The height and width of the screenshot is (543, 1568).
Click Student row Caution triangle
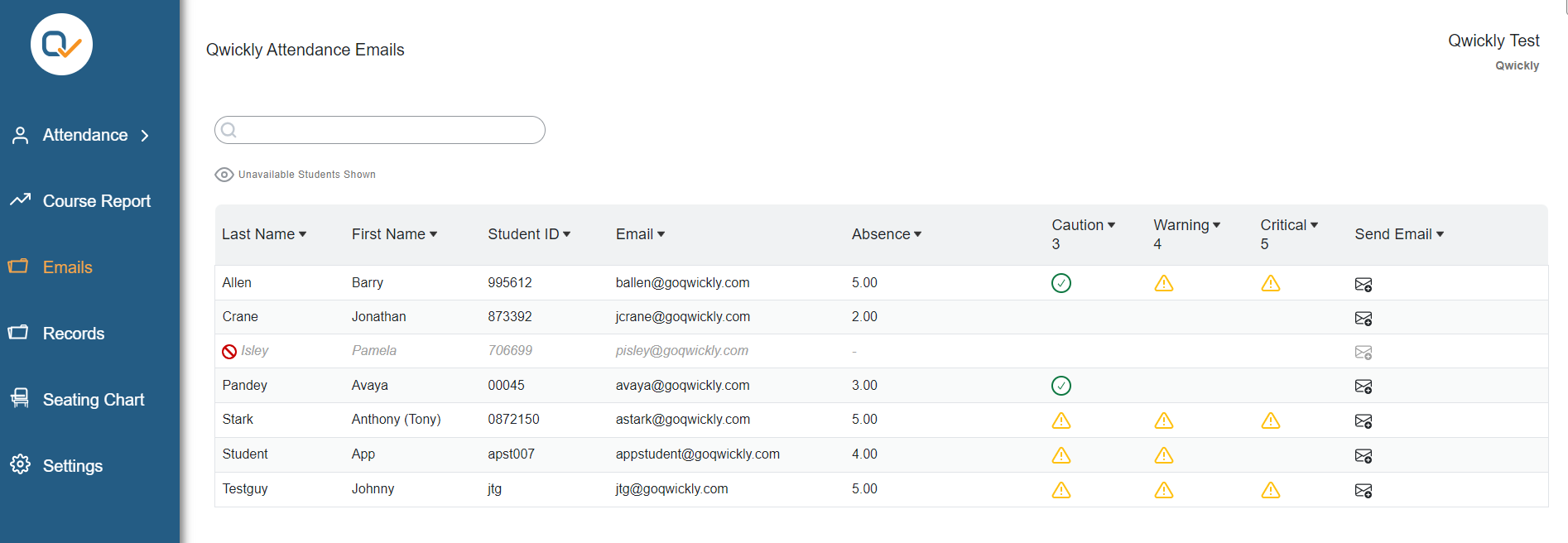click(x=1061, y=455)
